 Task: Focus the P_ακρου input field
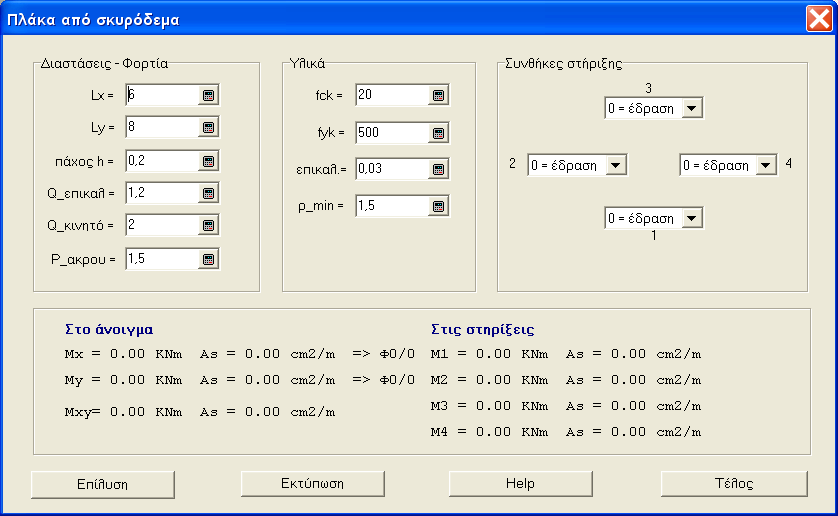point(162,259)
